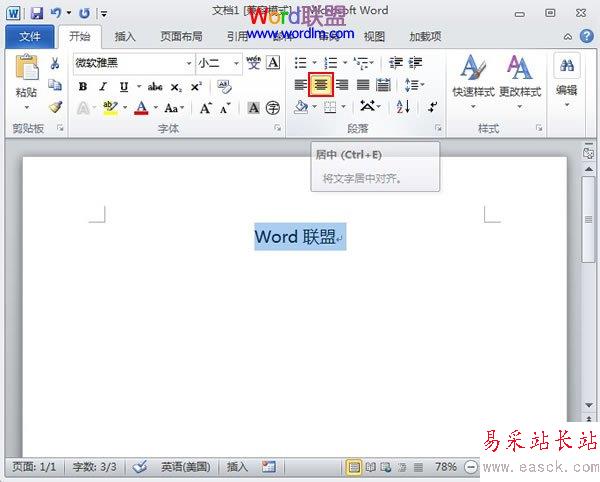This screenshot has height=482, width=600.
Task: Click the Paste clipboard icon
Action: pyautogui.click(x=26, y=67)
